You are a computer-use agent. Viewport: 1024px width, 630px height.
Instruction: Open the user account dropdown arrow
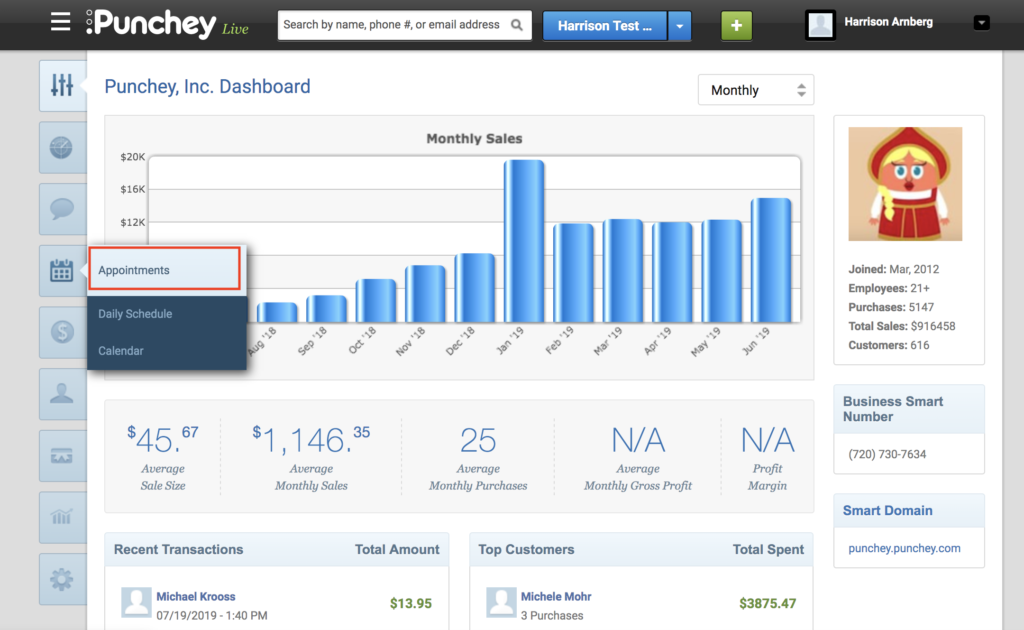click(981, 23)
